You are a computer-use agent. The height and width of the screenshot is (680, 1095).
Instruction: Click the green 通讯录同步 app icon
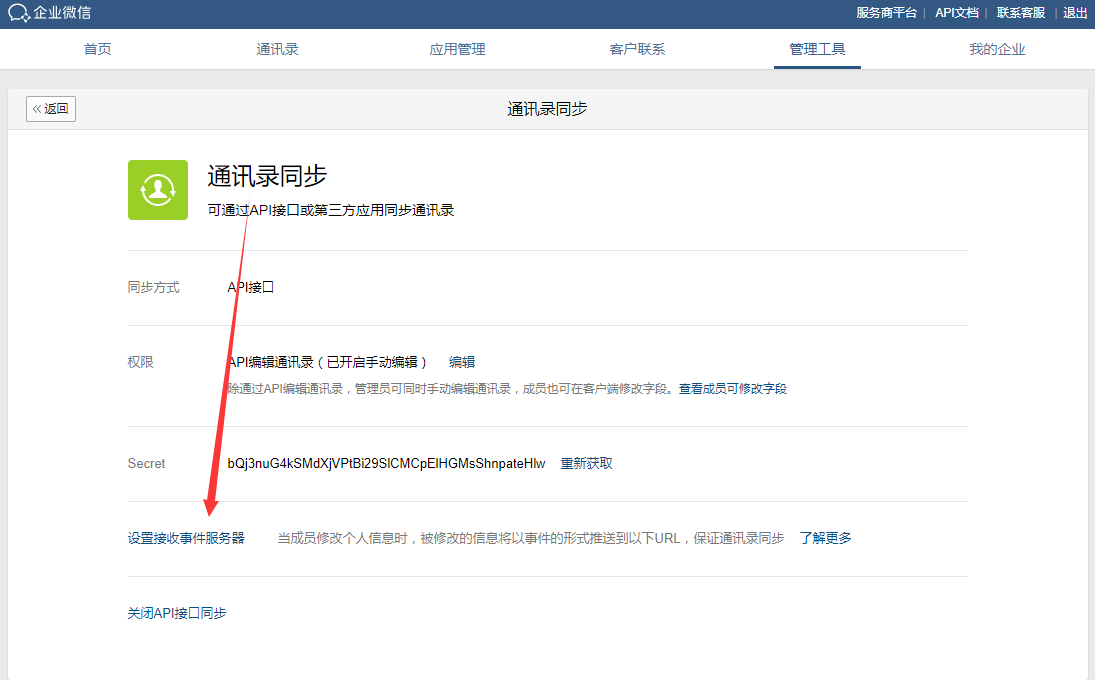(x=158, y=190)
